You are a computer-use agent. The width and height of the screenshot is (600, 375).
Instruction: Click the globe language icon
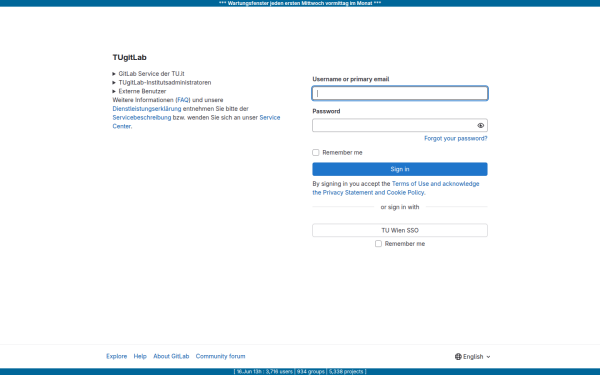point(458,357)
